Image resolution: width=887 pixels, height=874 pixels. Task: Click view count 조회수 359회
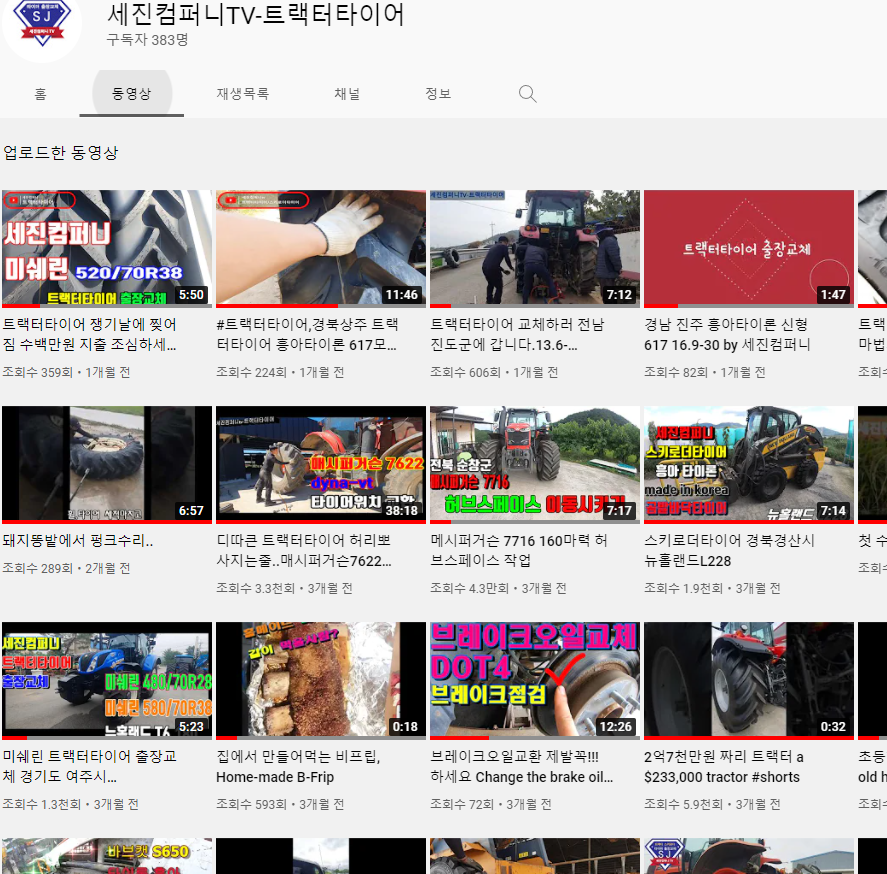click(x=37, y=372)
